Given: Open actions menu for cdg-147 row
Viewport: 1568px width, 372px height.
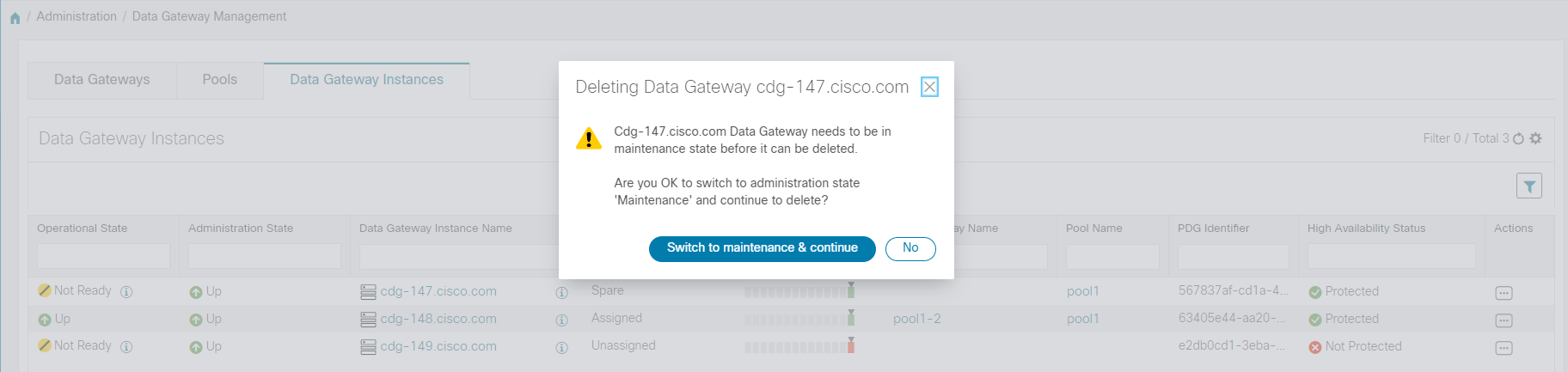Looking at the screenshot, I should point(1504,293).
